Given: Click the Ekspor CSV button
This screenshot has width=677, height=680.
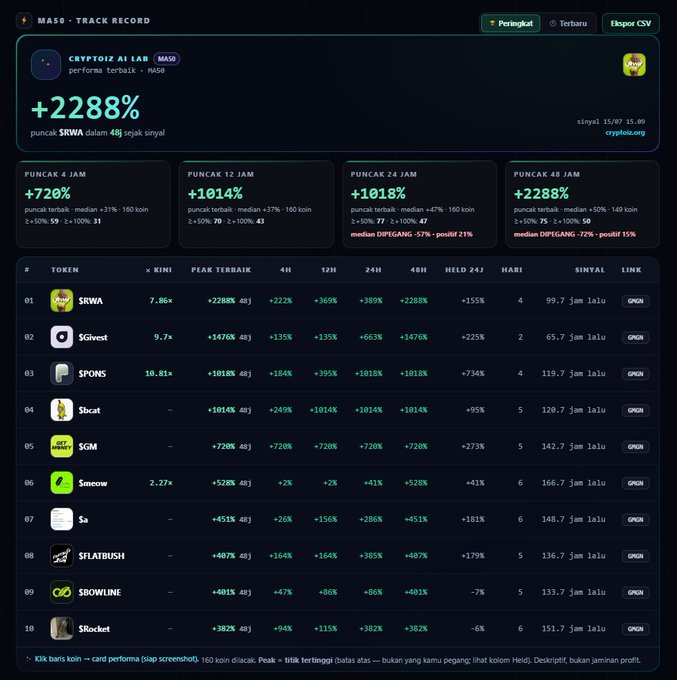Looking at the screenshot, I should click(x=631, y=23).
